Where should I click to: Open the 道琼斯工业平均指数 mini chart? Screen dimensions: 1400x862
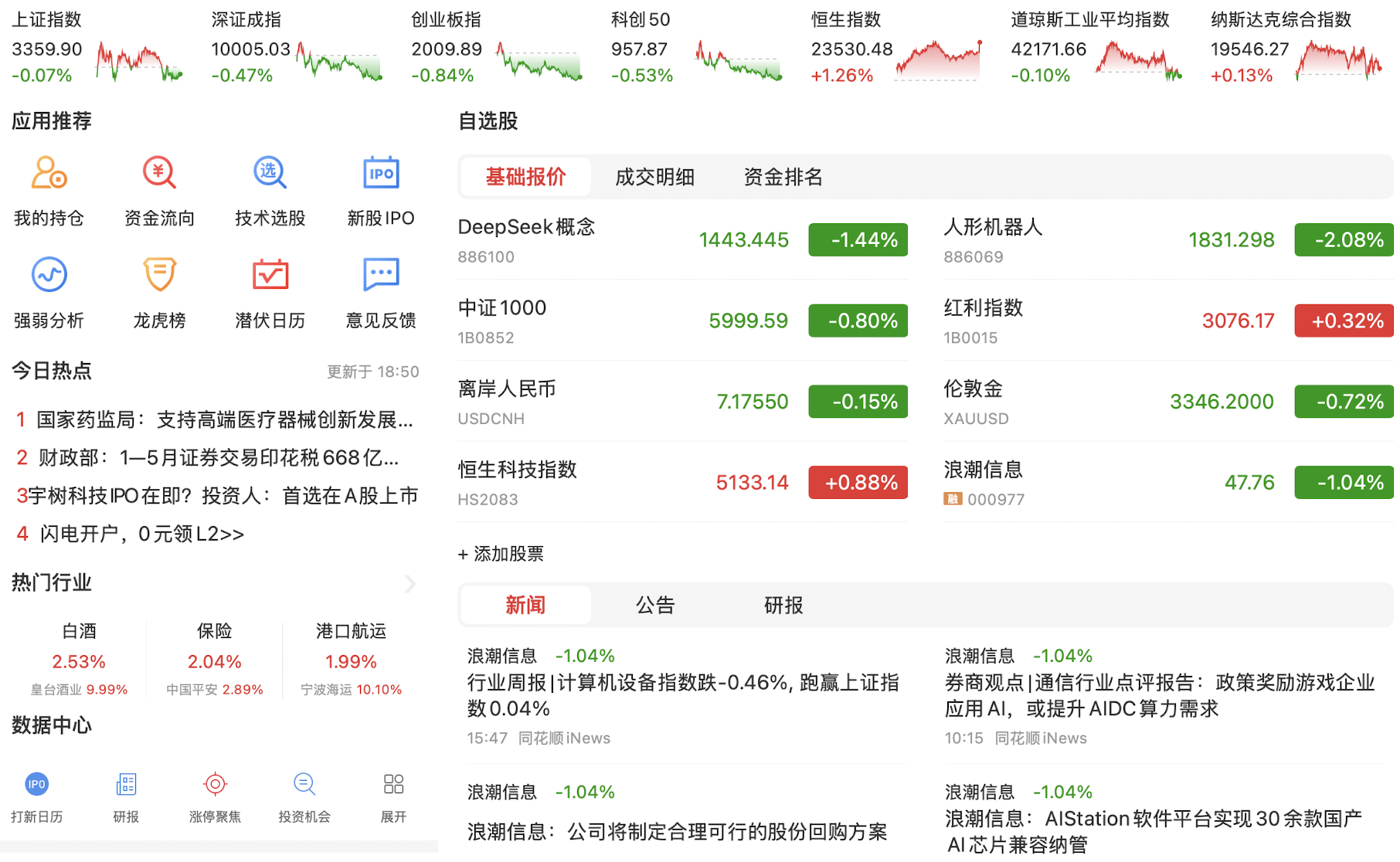(x=1139, y=60)
